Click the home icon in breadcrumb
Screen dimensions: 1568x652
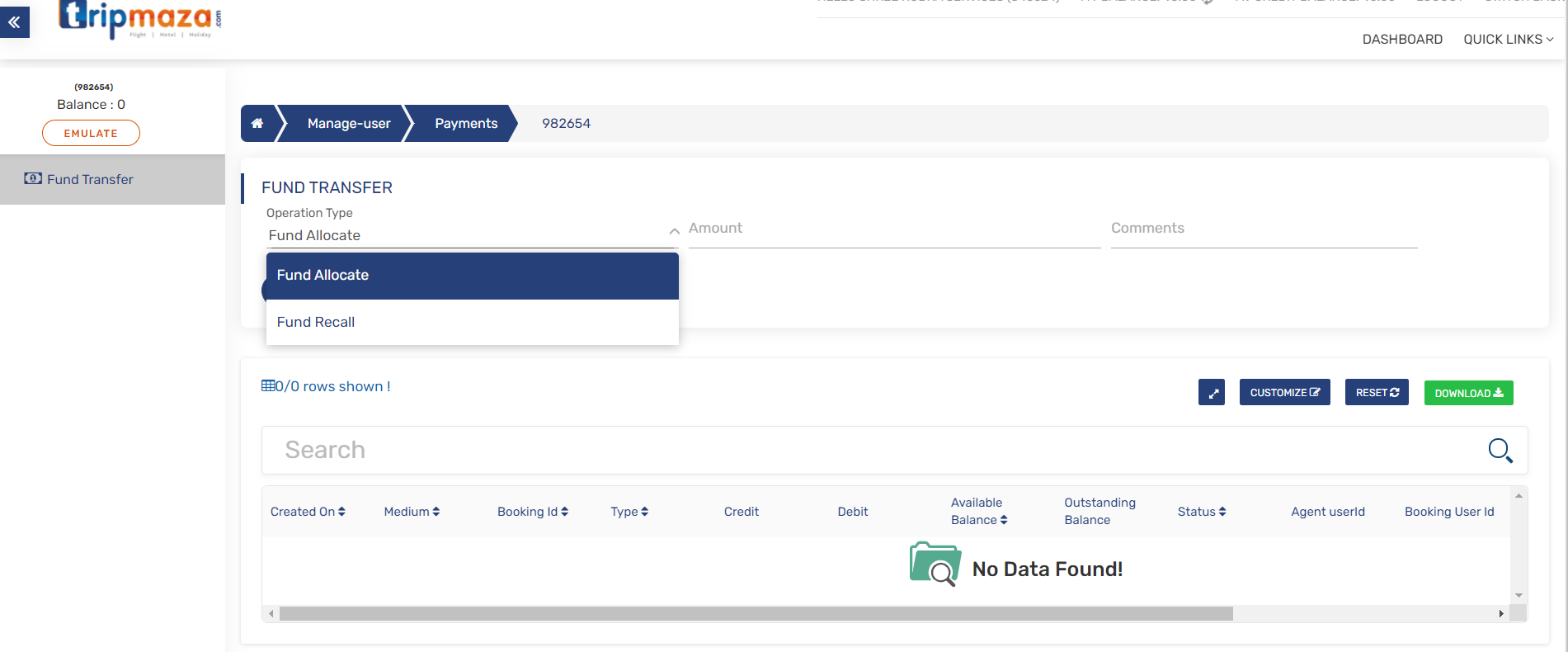point(257,124)
